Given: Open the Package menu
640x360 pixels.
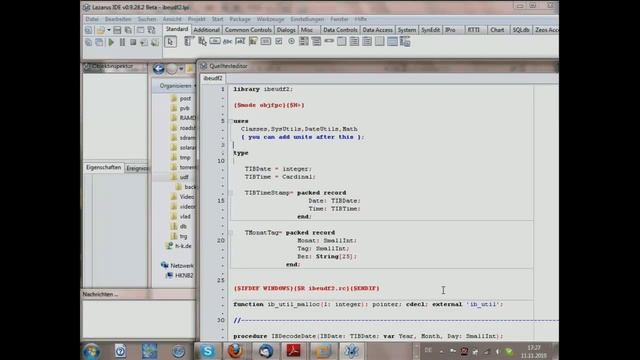Looking at the screenshot, I should pyautogui.click(x=240, y=19).
